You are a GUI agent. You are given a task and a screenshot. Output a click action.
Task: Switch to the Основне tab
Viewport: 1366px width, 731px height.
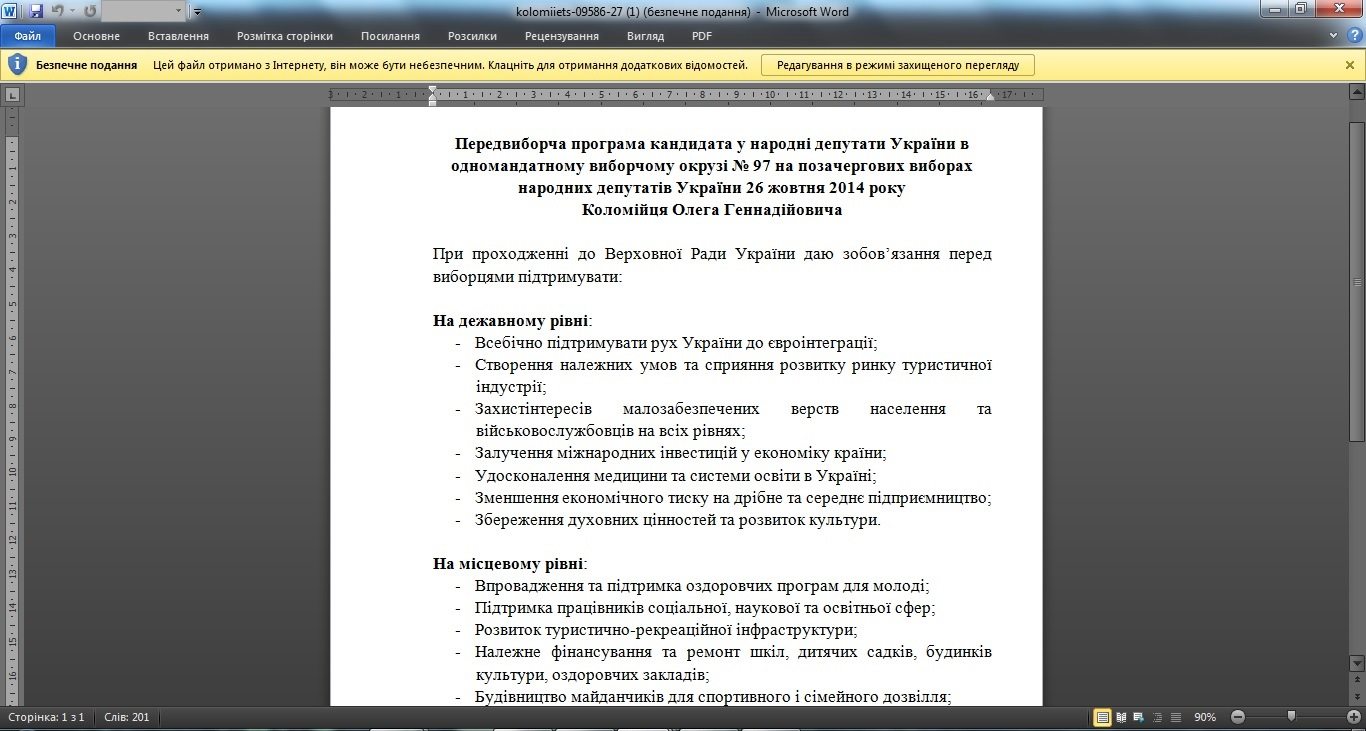tap(96, 36)
